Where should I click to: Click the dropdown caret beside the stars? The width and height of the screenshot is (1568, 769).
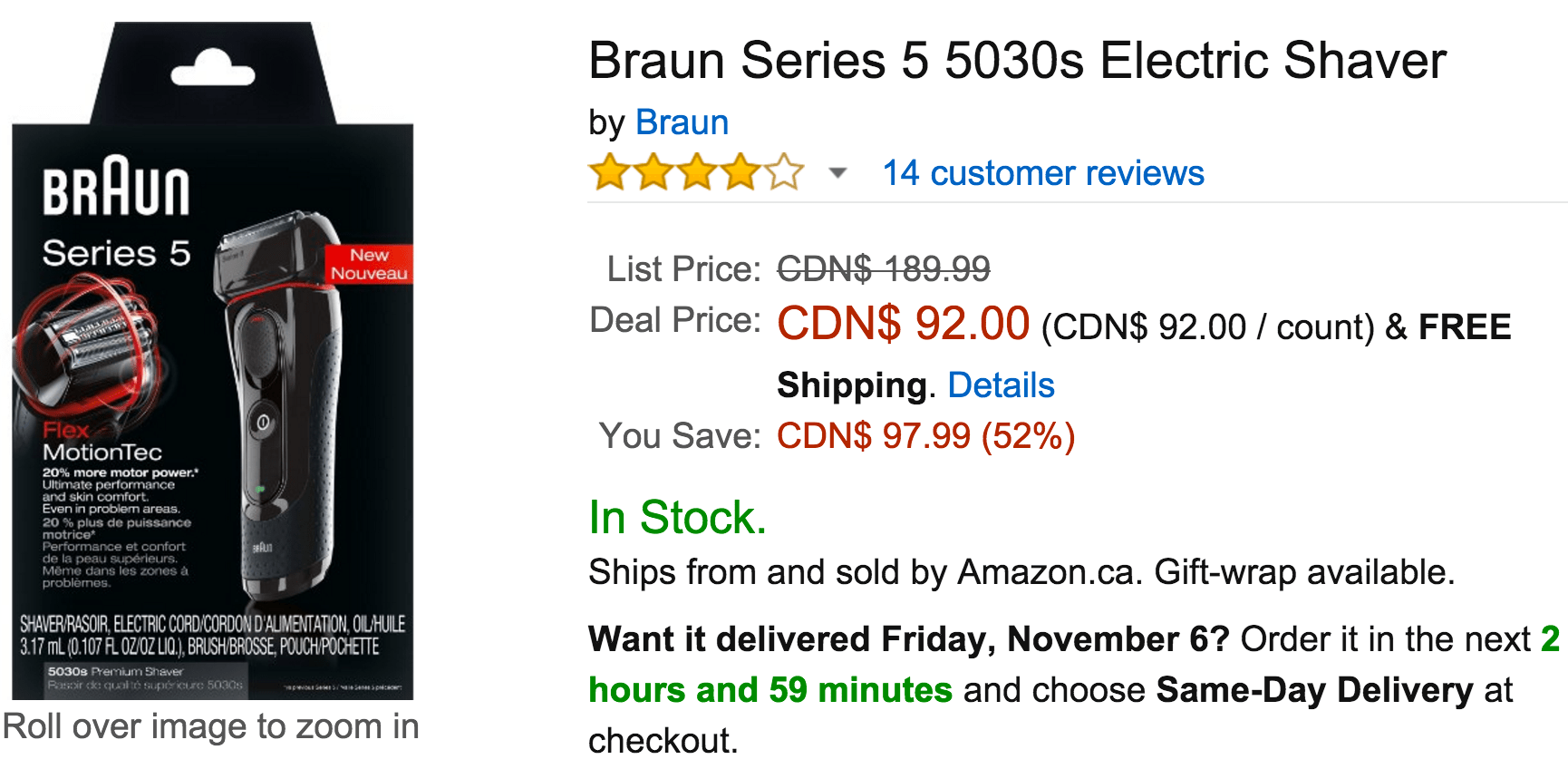point(836,174)
